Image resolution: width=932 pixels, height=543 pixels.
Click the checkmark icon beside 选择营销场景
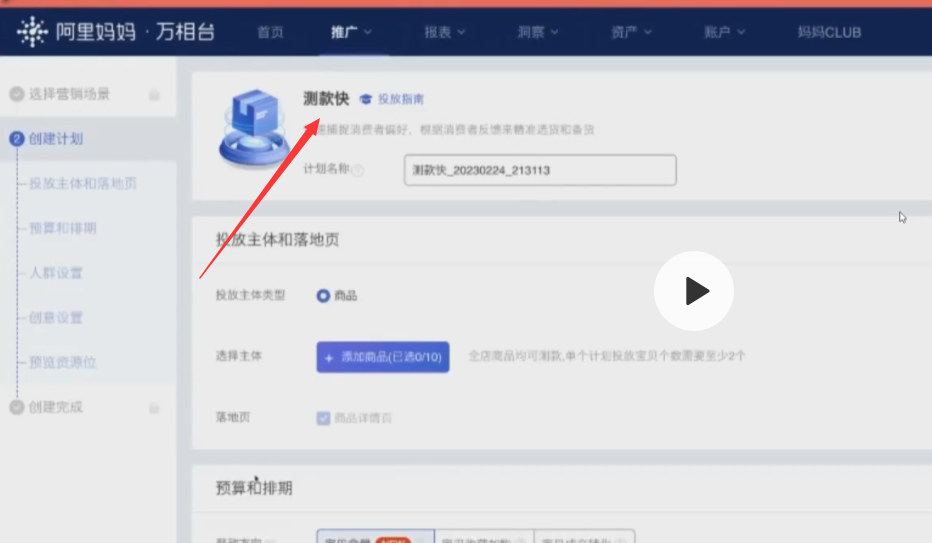(x=16, y=94)
